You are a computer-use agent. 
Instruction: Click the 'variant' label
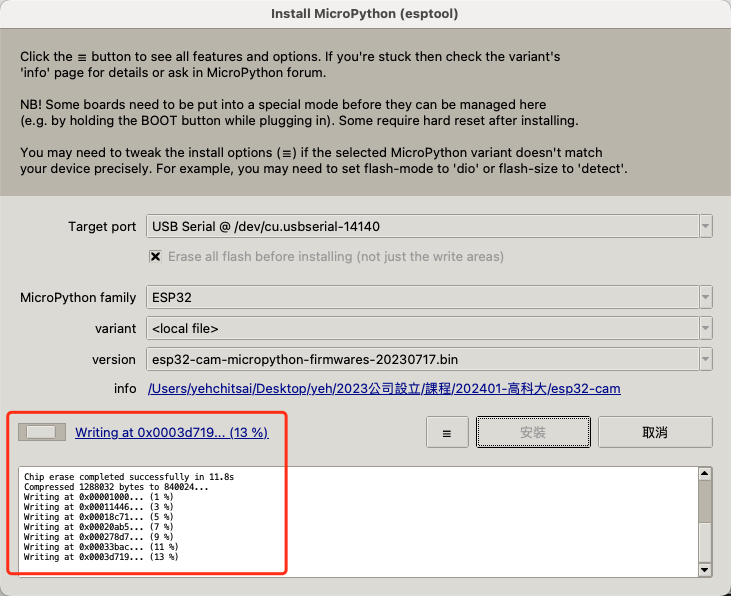tap(116, 329)
